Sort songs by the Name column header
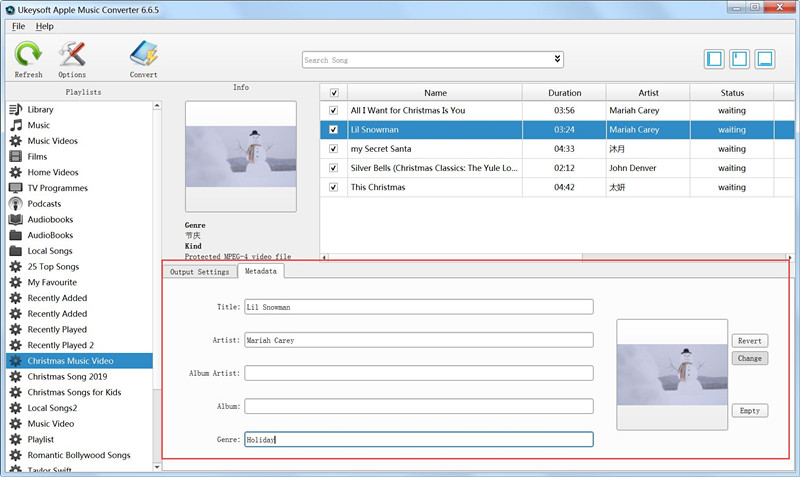 click(x=435, y=93)
